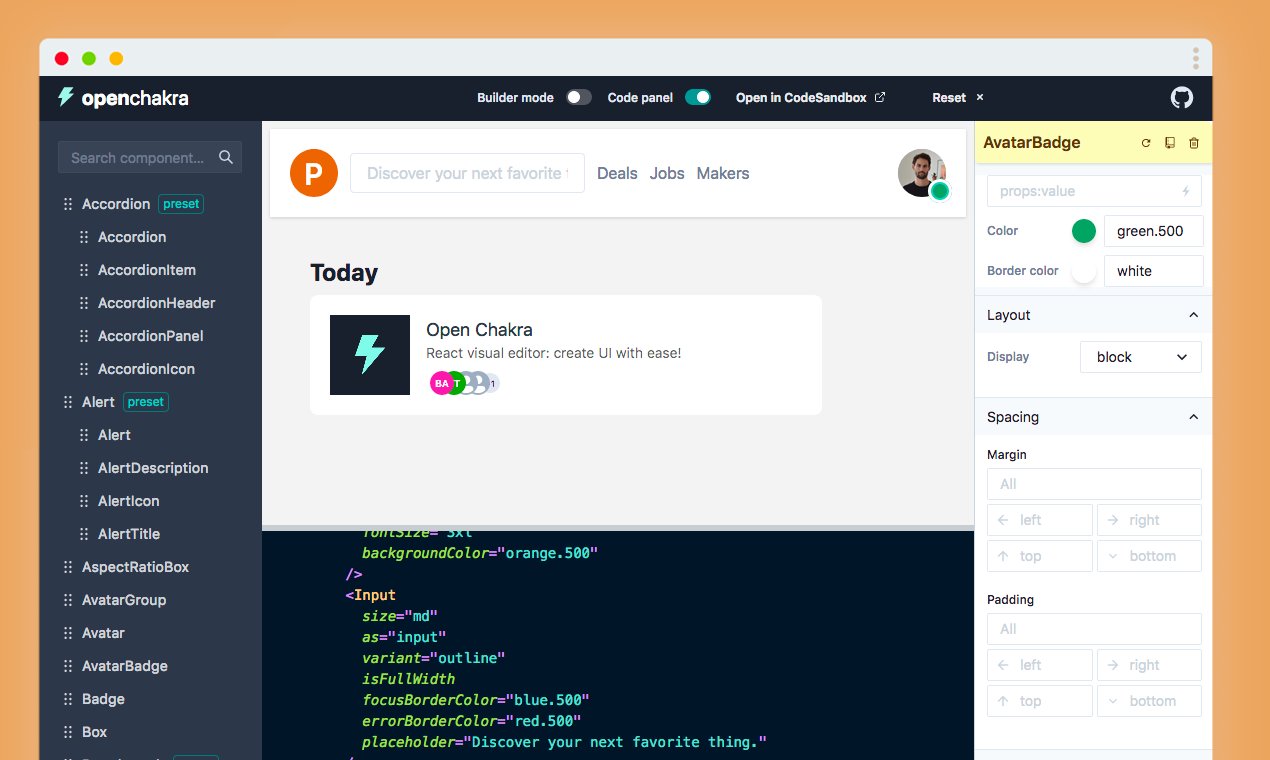Viewport: 1270px width, 760px height.
Task: Click the Padding top input
Action: [x=1040, y=701]
